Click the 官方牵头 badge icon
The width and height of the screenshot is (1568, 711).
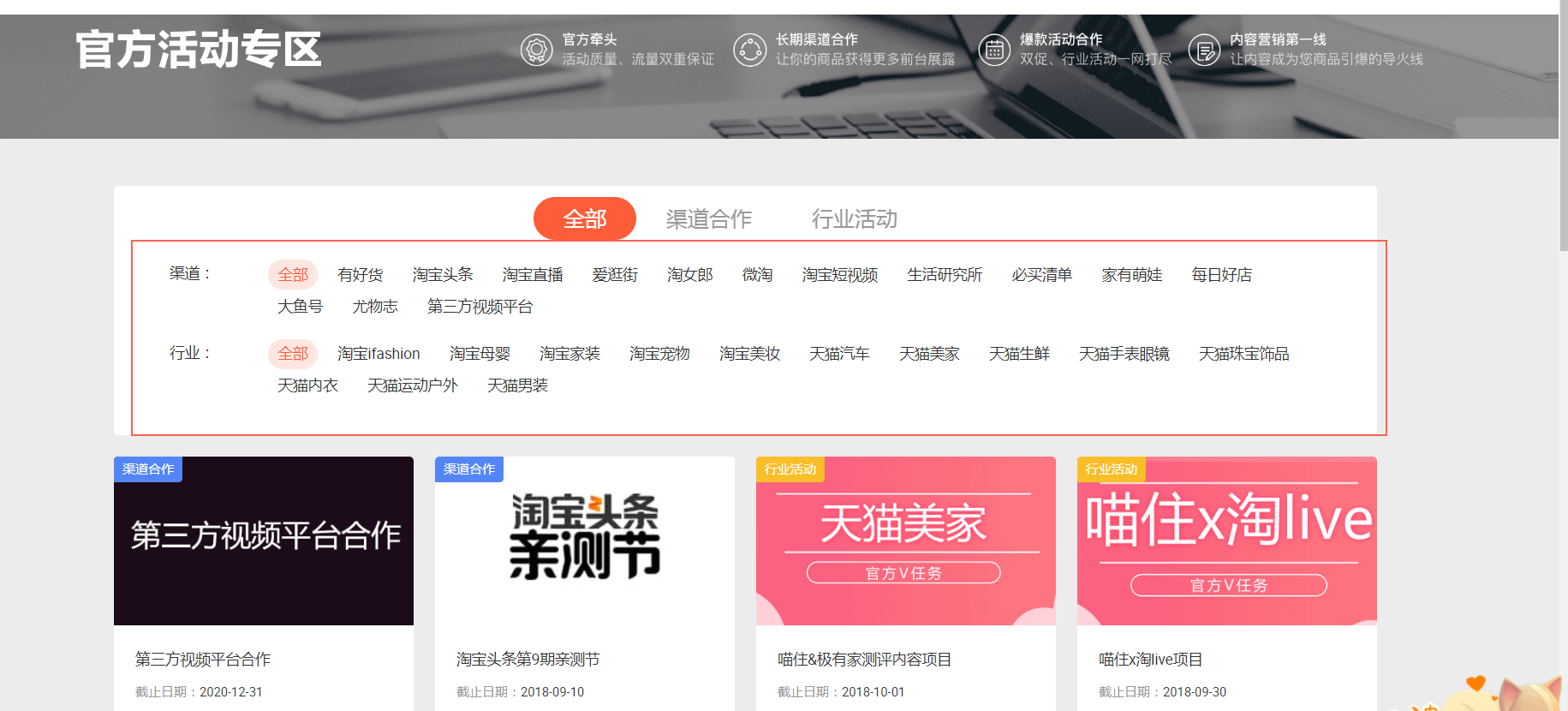(x=537, y=50)
